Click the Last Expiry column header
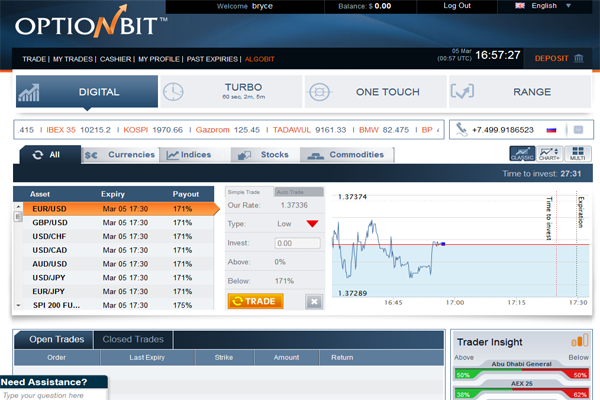 tap(147, 358)
